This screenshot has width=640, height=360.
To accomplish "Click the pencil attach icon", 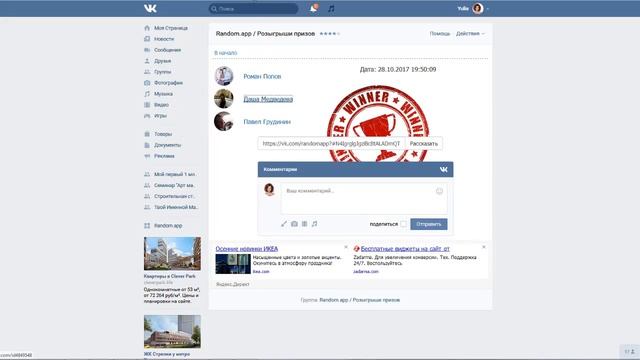I will (284, 224).
